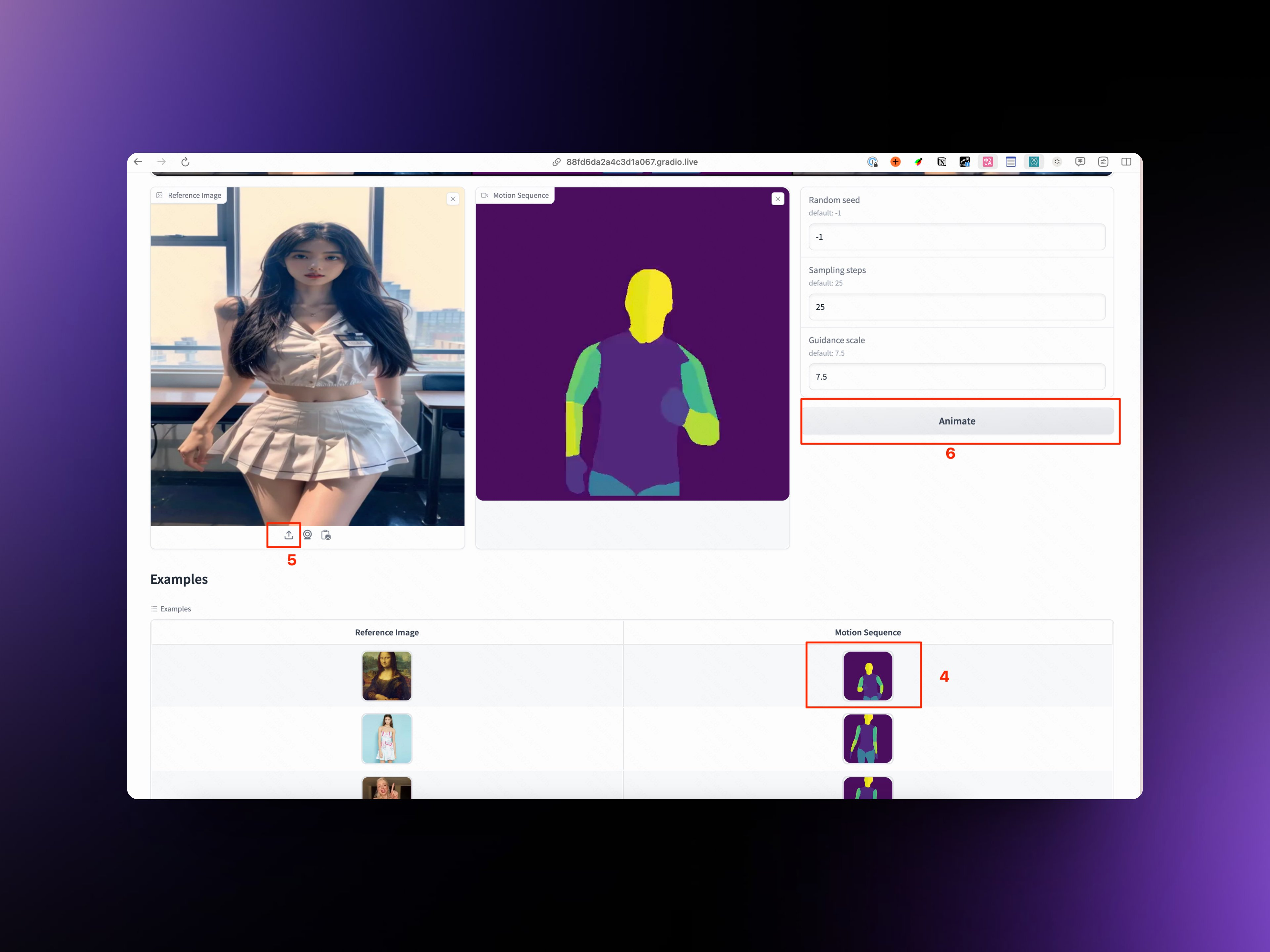Click the upload icon under Reference Image
This screenshot has height=952, width=1270.
(289, 535)
